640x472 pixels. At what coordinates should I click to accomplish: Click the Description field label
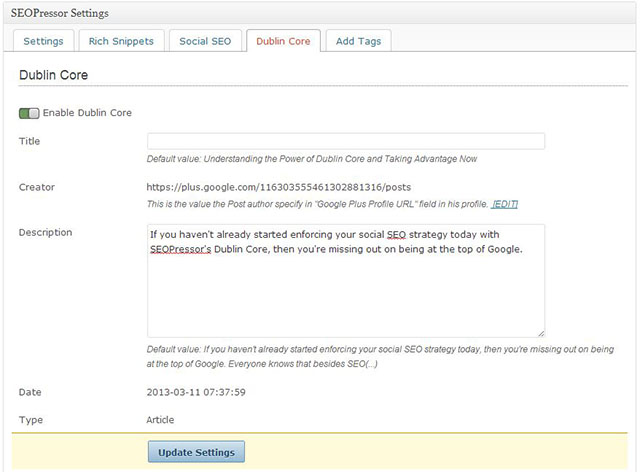(45, 232)
